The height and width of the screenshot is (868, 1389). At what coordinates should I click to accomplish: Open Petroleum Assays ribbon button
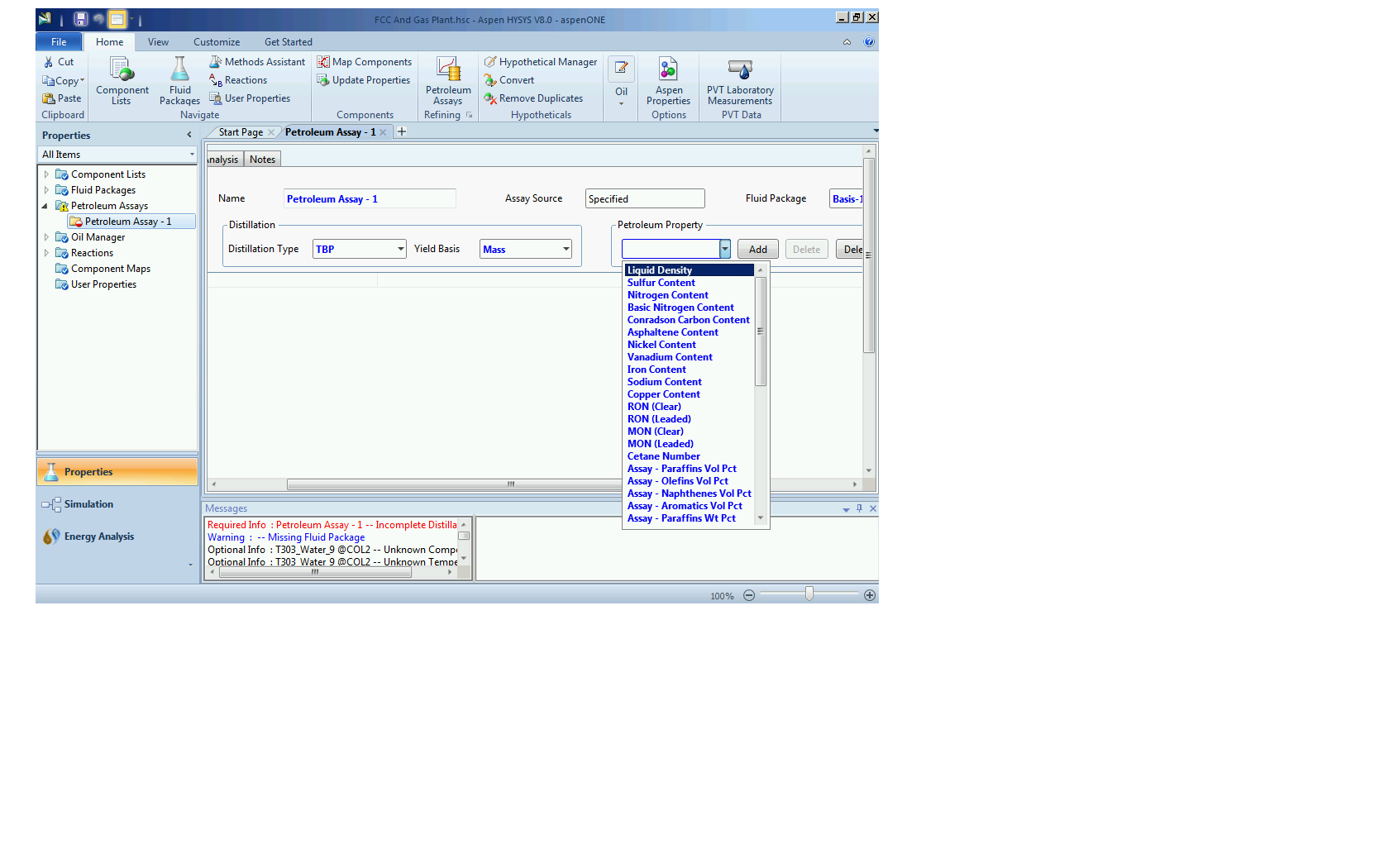448,80
